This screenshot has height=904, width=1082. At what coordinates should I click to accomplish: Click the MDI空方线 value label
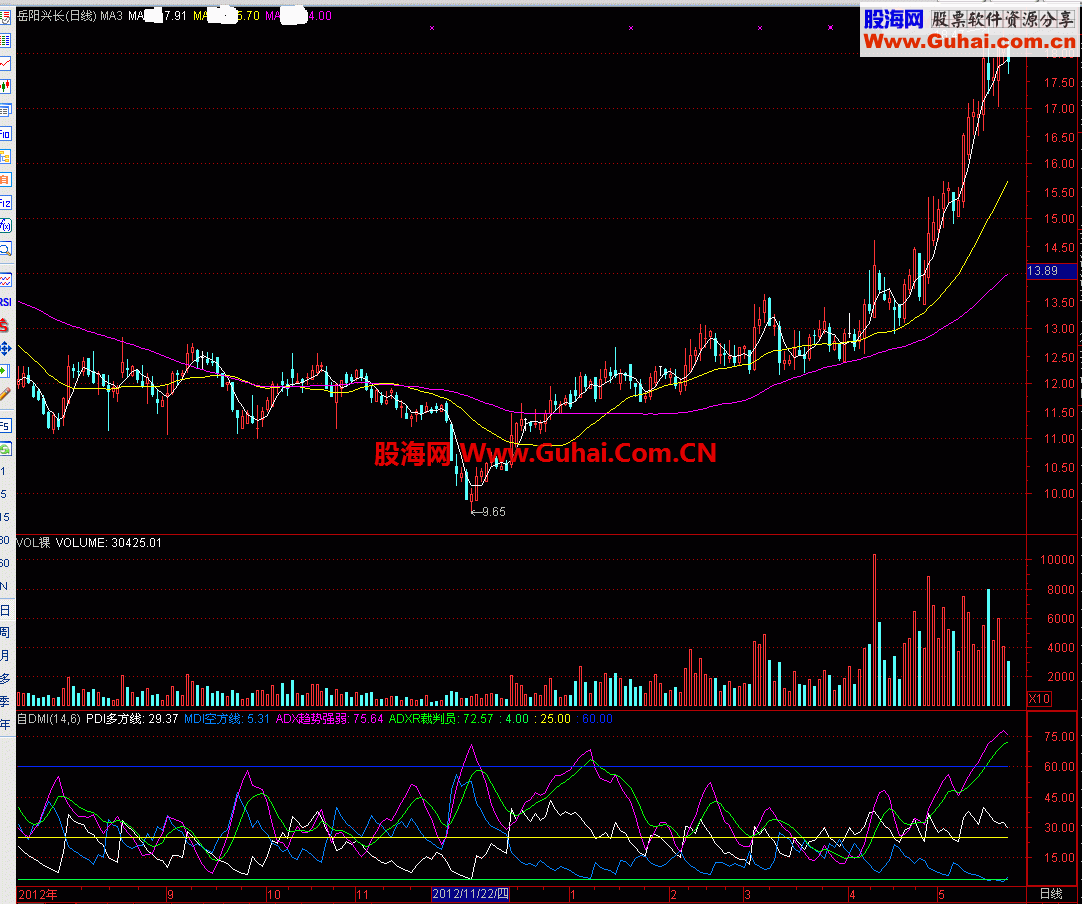click(x=227, y=718)
